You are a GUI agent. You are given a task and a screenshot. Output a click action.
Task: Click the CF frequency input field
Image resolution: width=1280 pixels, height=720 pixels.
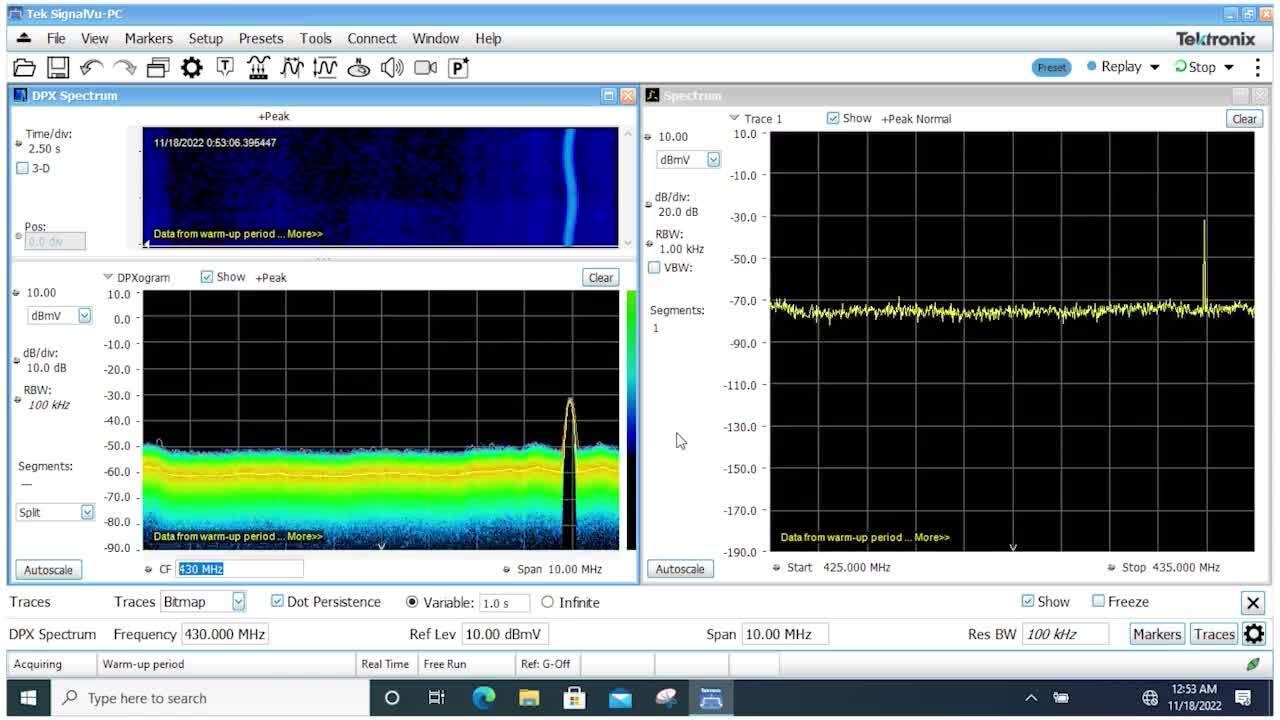[240, 568]
